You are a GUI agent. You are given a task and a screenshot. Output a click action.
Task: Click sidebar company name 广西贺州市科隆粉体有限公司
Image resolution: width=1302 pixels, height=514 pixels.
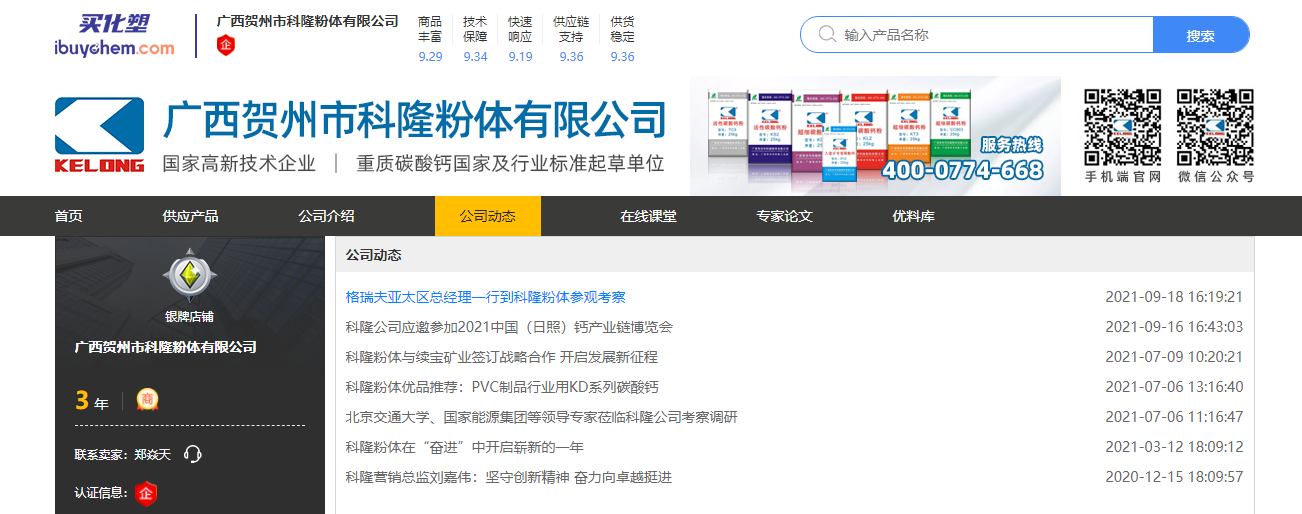[x=166, y=347]
